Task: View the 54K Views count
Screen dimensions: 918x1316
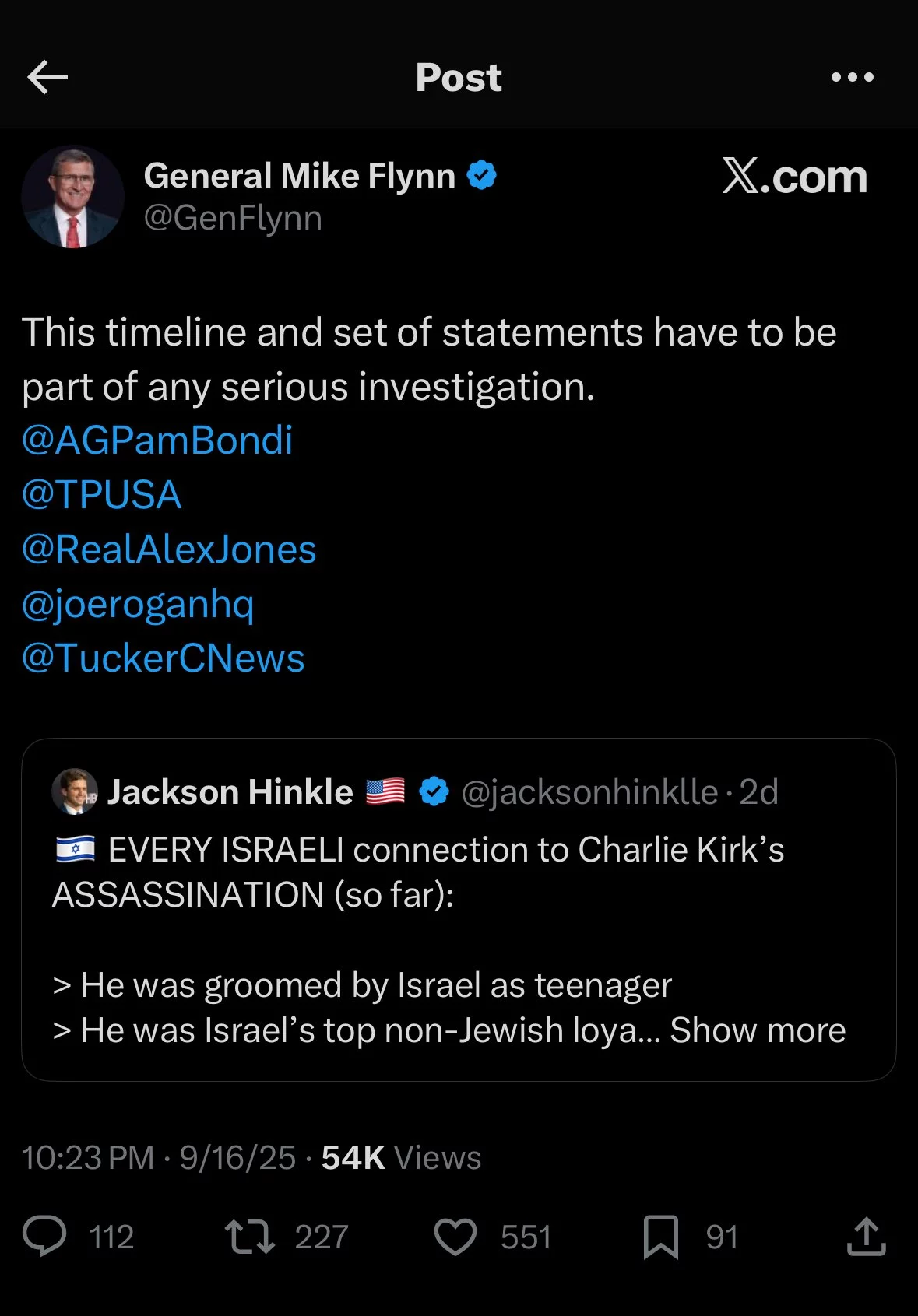Action: pyautogui.click(x=401, y=1157)
